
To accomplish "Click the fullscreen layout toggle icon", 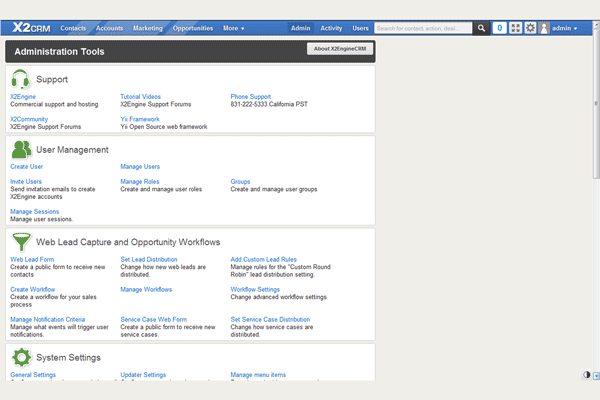I will 515,28.
